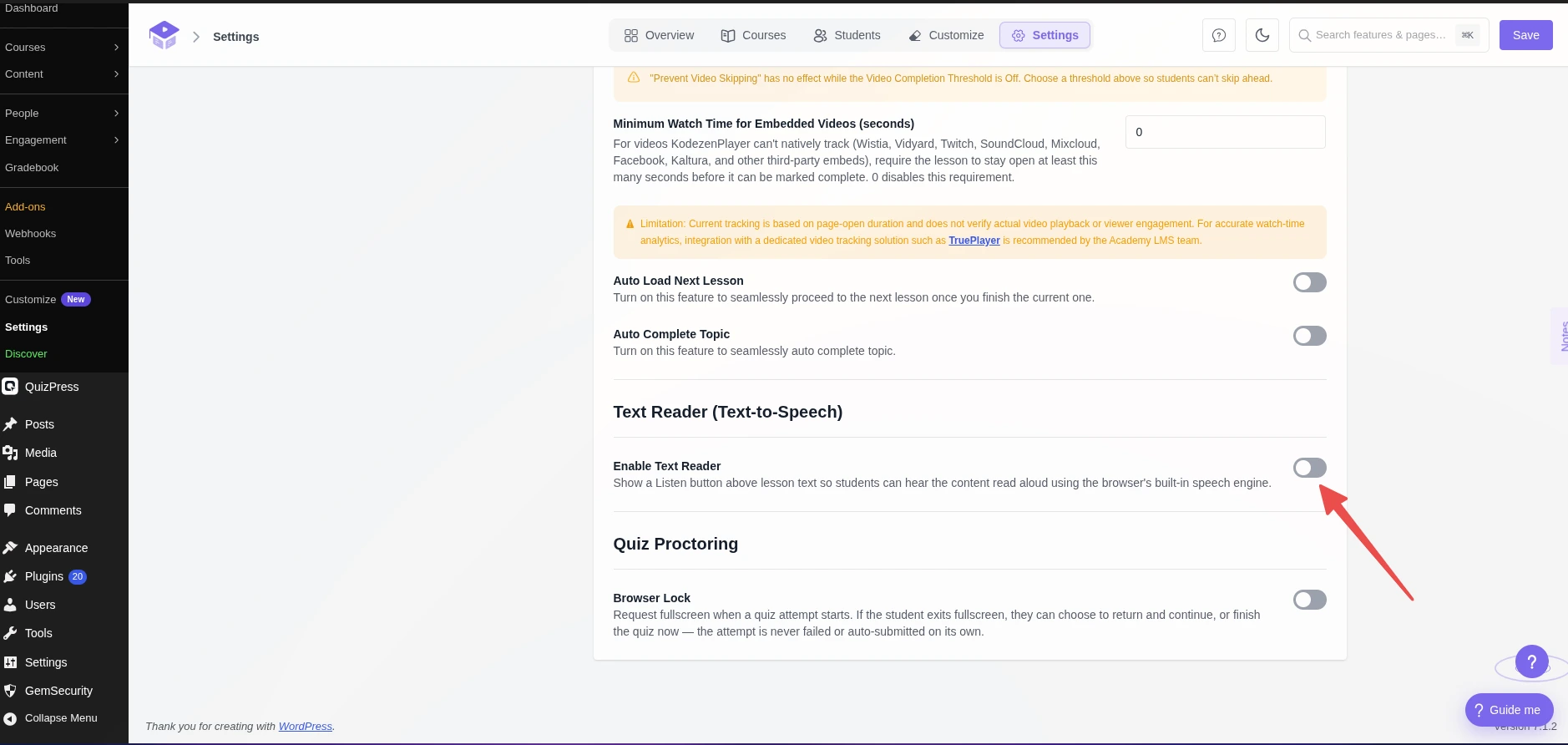Open Webhooks in the sidebar
The width and height of the screenshot is (1568, 745).
31,234
